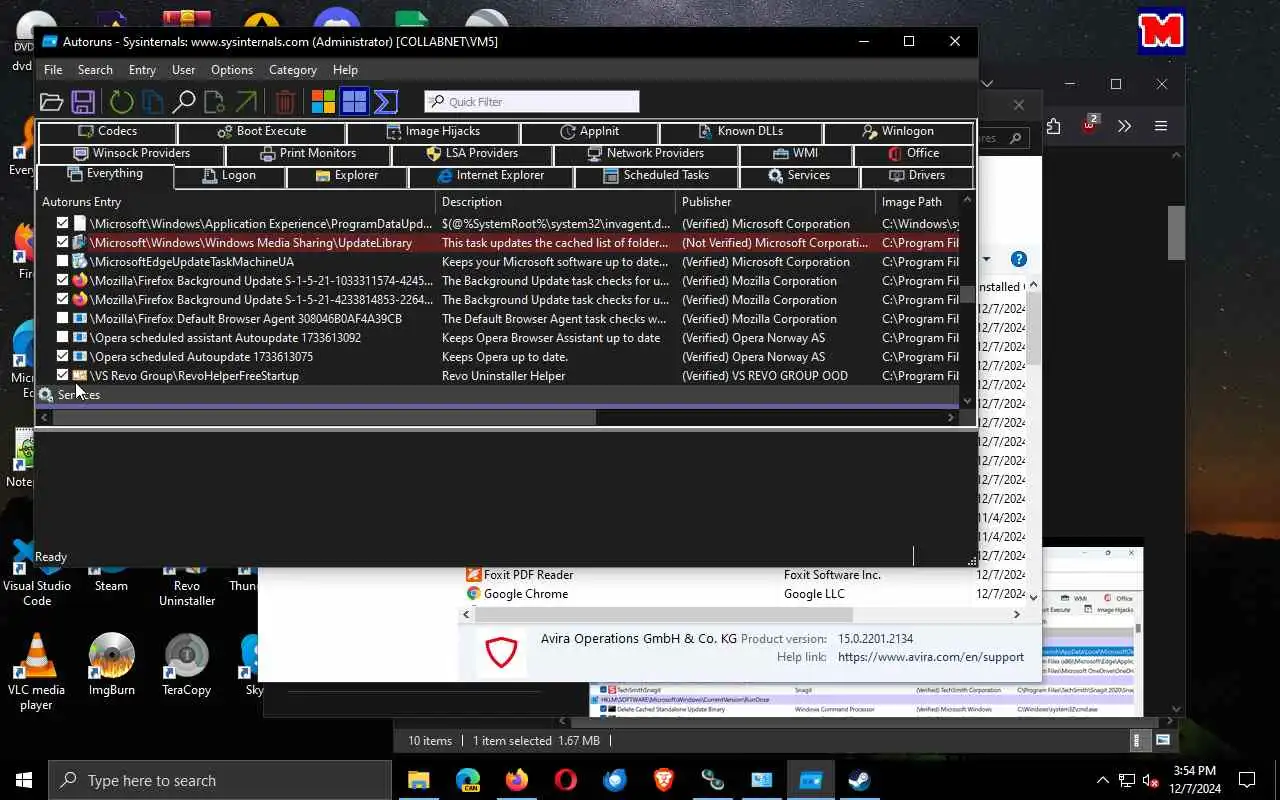Click the Compare files toolbar icon
The image size is (1280, 800).
pos(152,102)
